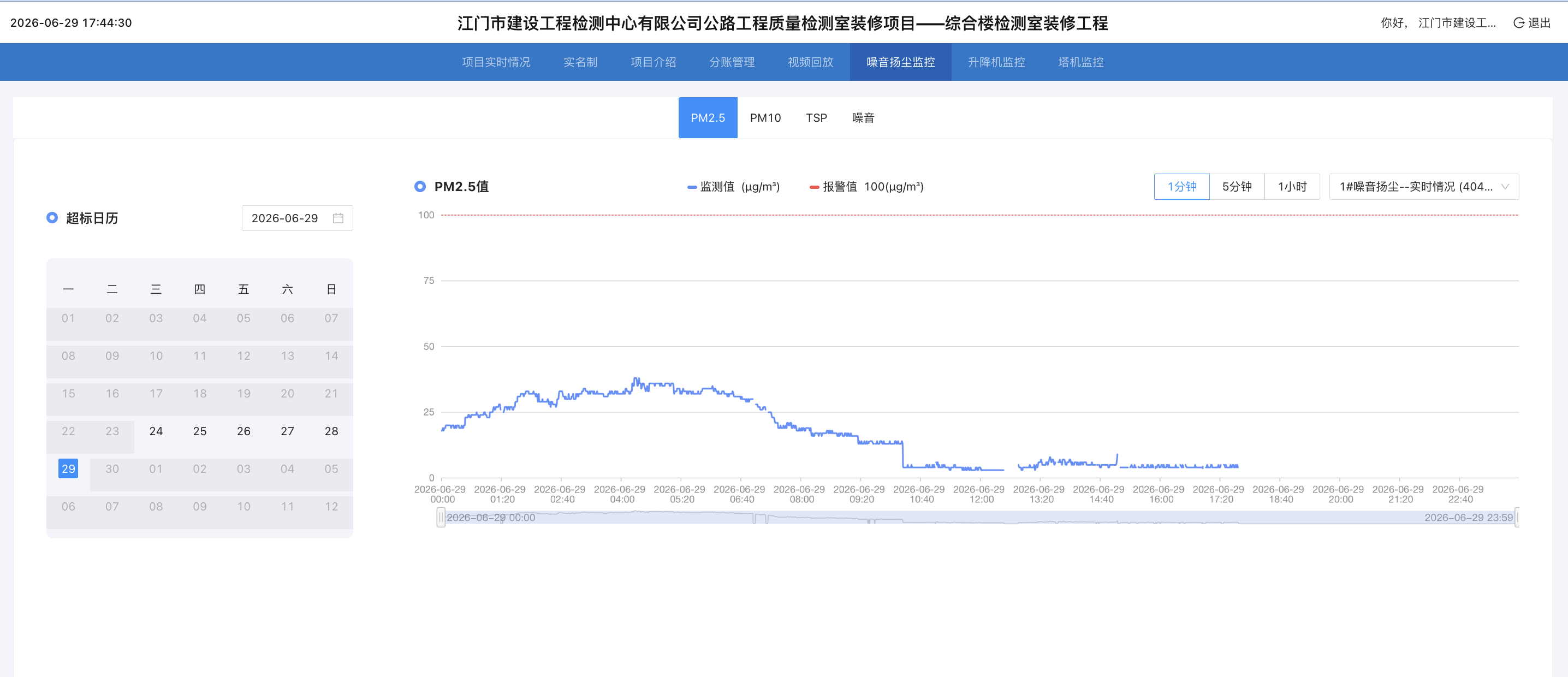Select the 5分钟 interval option
Viewport: 1568px width, 677px height.
coord(1237,186)
